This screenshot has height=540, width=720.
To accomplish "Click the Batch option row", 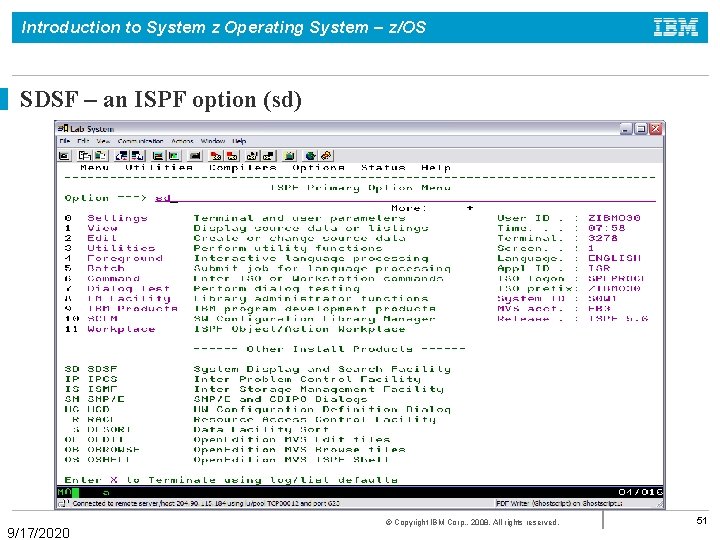I will pyautogui.click(x=258, y=269).
